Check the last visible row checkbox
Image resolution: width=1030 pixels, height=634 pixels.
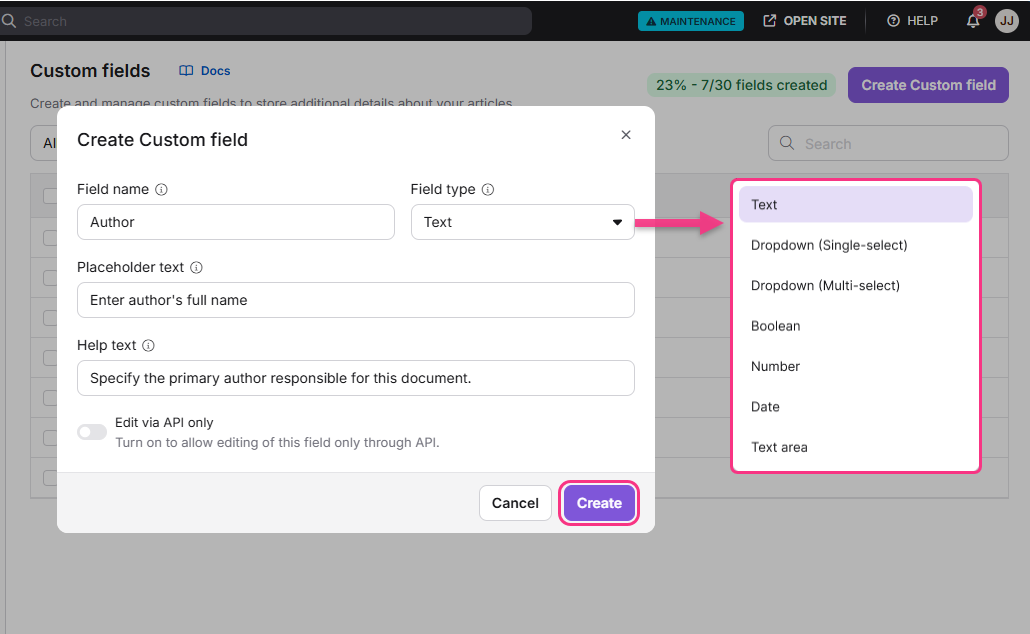click(46, 477)
